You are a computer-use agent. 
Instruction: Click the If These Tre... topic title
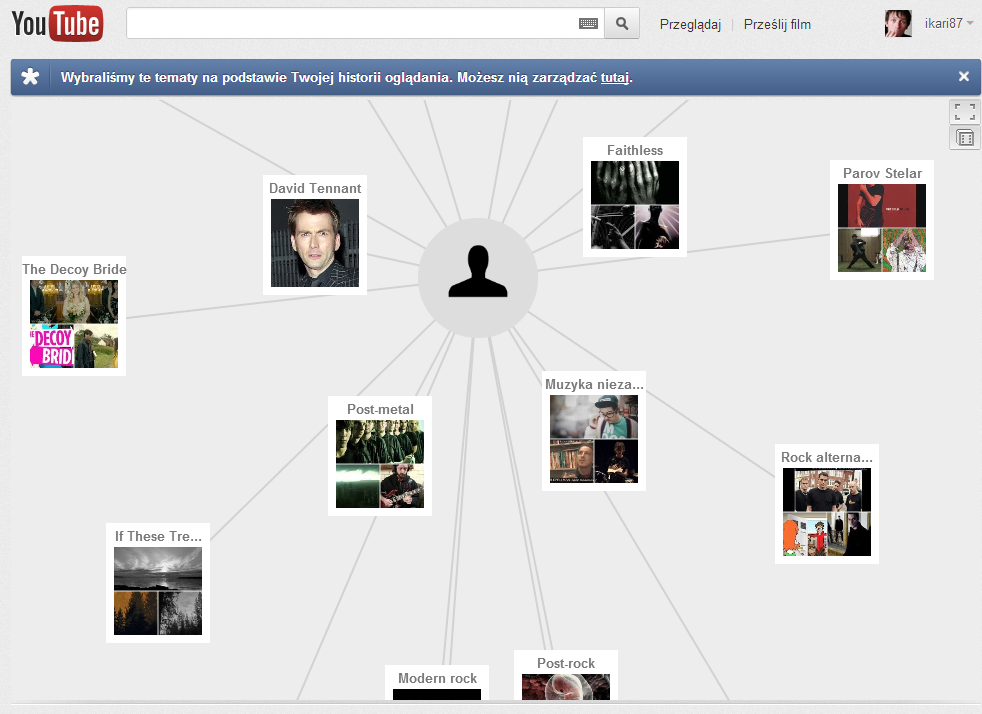(158, 536)
